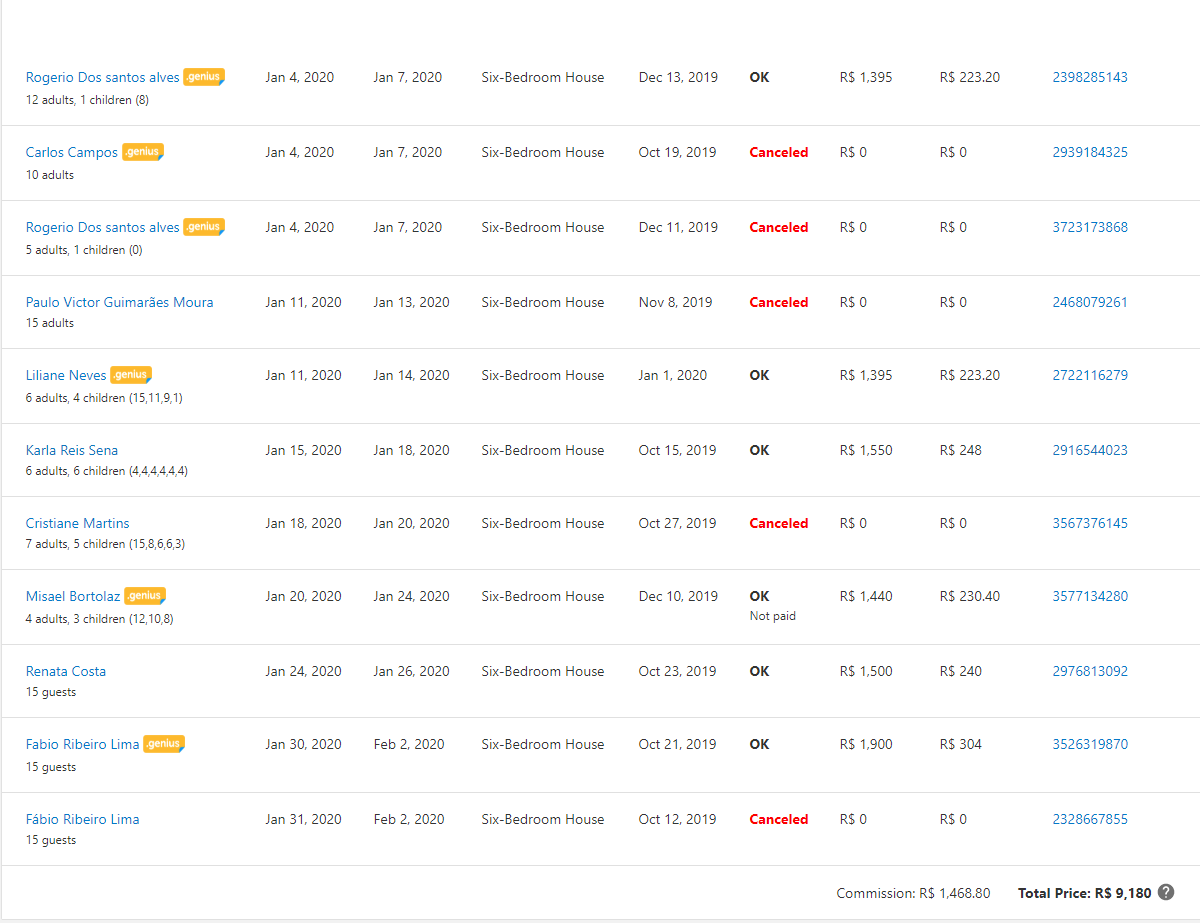Image resolution: width=1200 pixels, height=923 pixels.
Task: Open Carlos Campos guest details
Action: (72, 153)
